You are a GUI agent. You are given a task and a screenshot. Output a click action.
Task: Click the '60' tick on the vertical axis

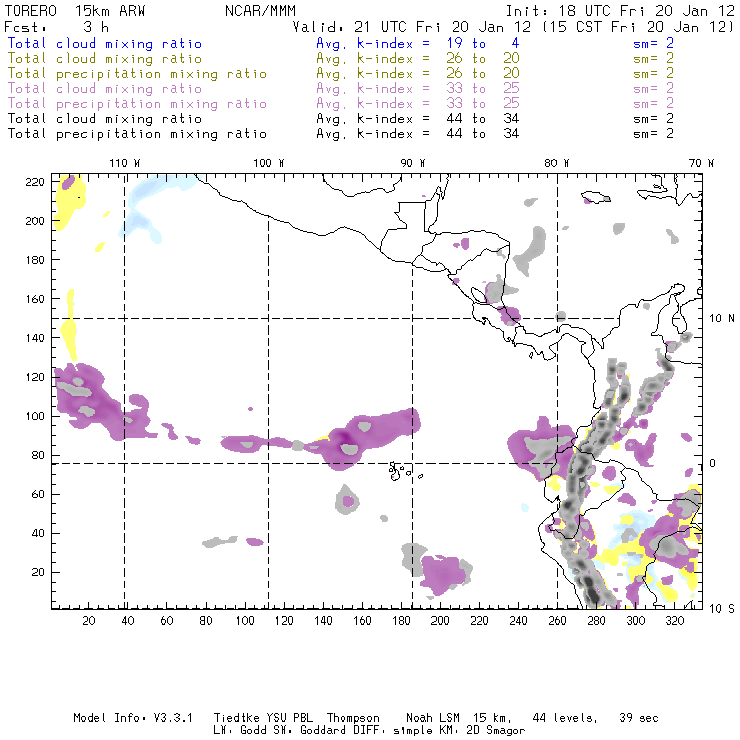click(39, 494)
